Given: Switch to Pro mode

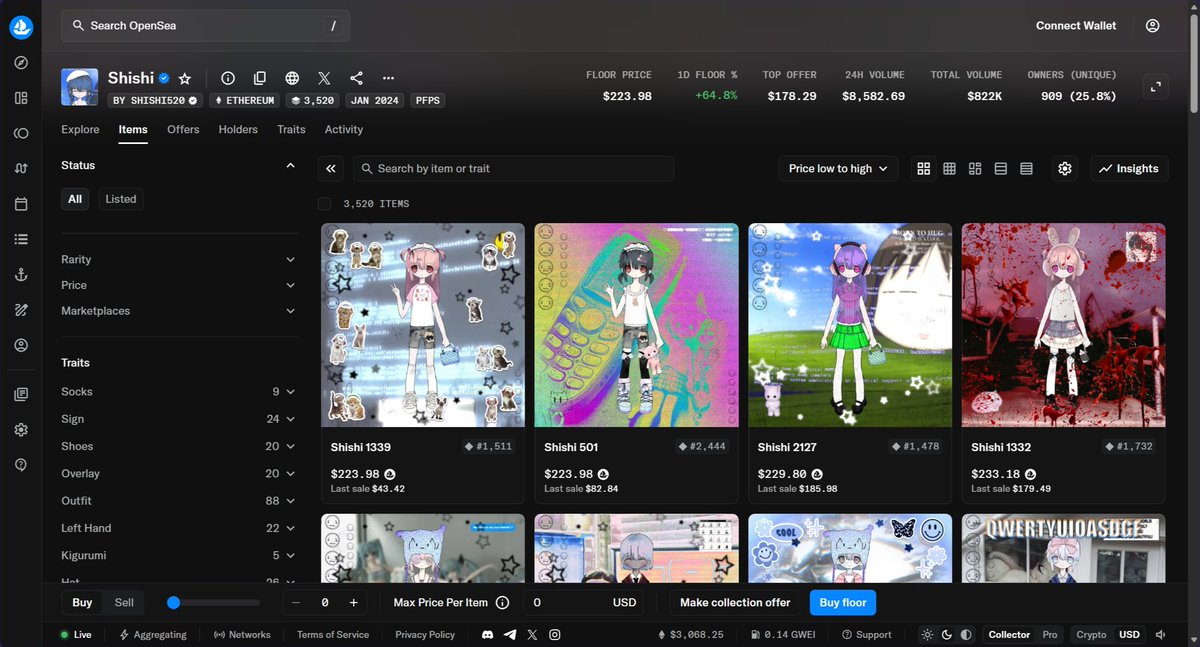Looking at the screenshot, I should coord(1050,635).
